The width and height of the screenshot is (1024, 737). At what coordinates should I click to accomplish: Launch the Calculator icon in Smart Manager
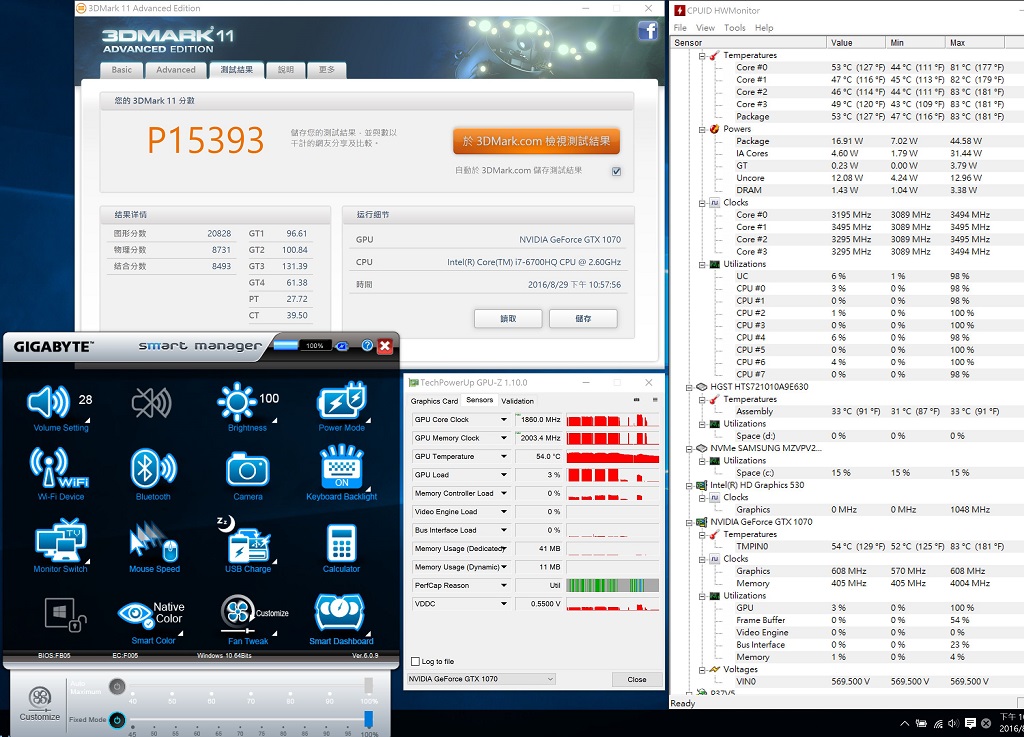click(x=341, y=542)
